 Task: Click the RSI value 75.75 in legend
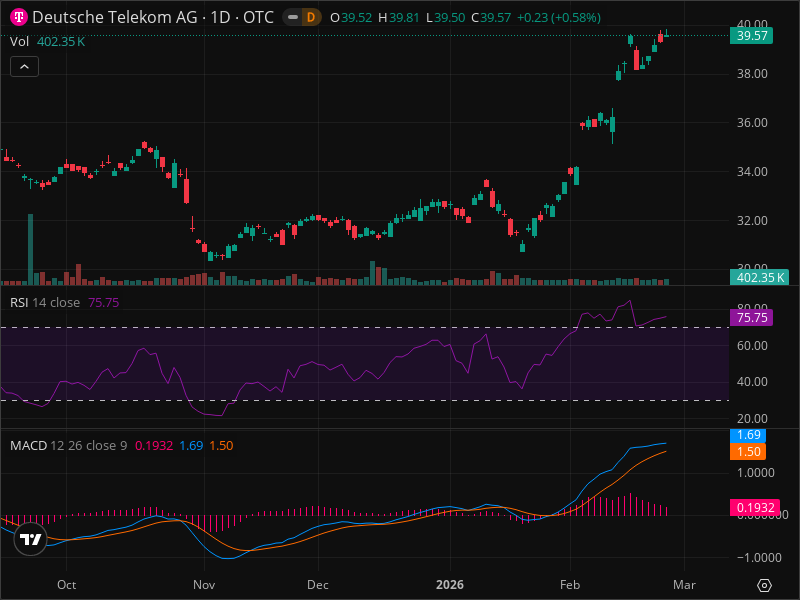pyautogui.click(x=104, y=303)
